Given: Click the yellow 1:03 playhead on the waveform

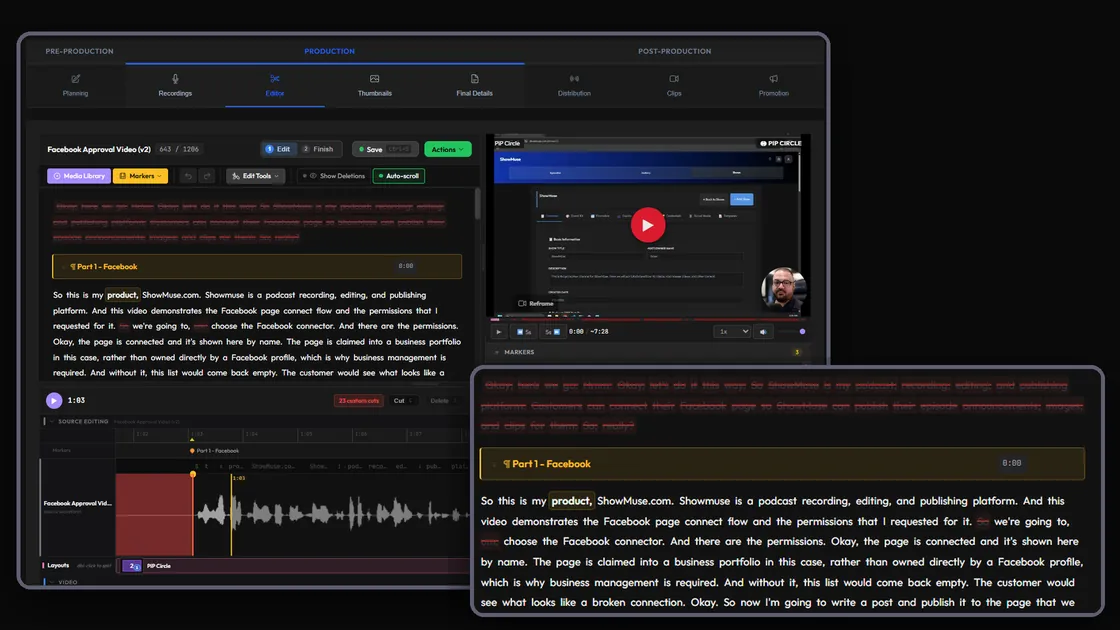Looking at the screenshot, I should pos(231,514).
